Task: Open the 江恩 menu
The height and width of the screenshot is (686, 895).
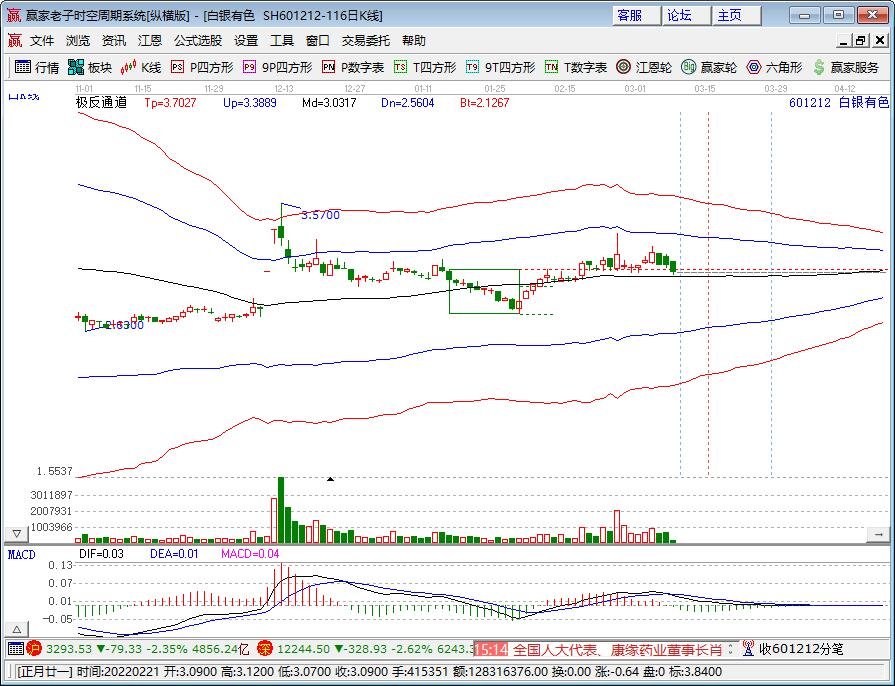Action: [x=150, y=41]
